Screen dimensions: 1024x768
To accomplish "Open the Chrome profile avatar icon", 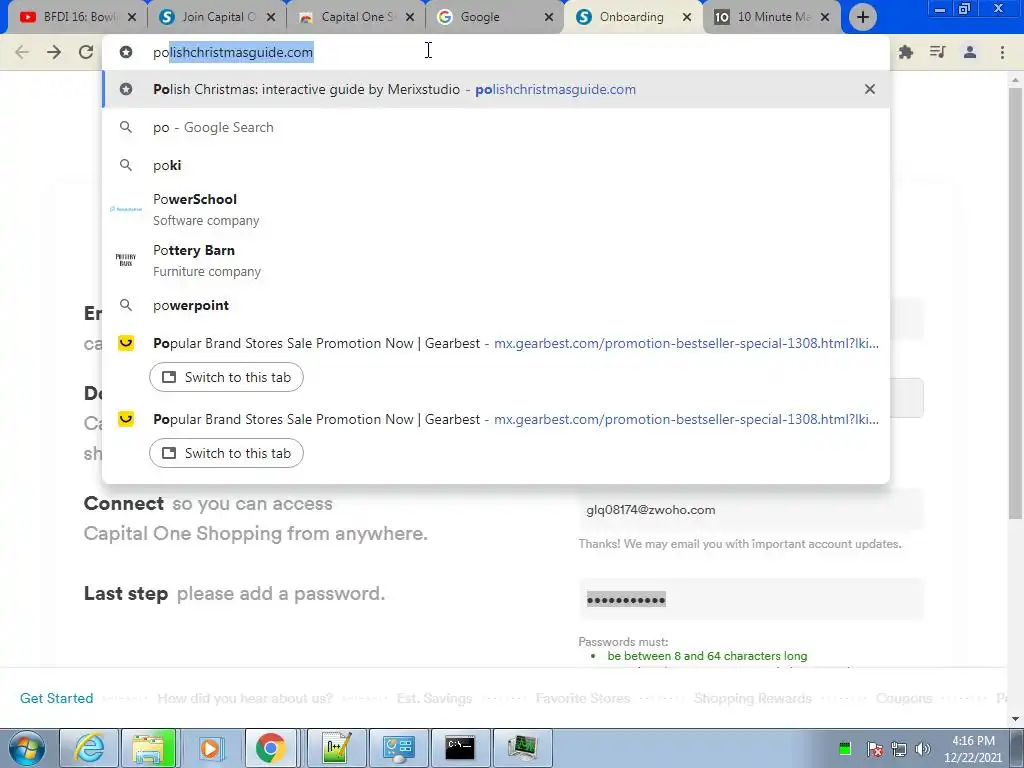I will (970, 52).
